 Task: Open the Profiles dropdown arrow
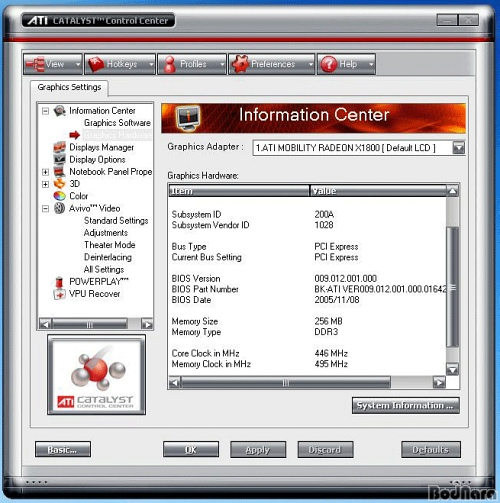tap(222, 64)
